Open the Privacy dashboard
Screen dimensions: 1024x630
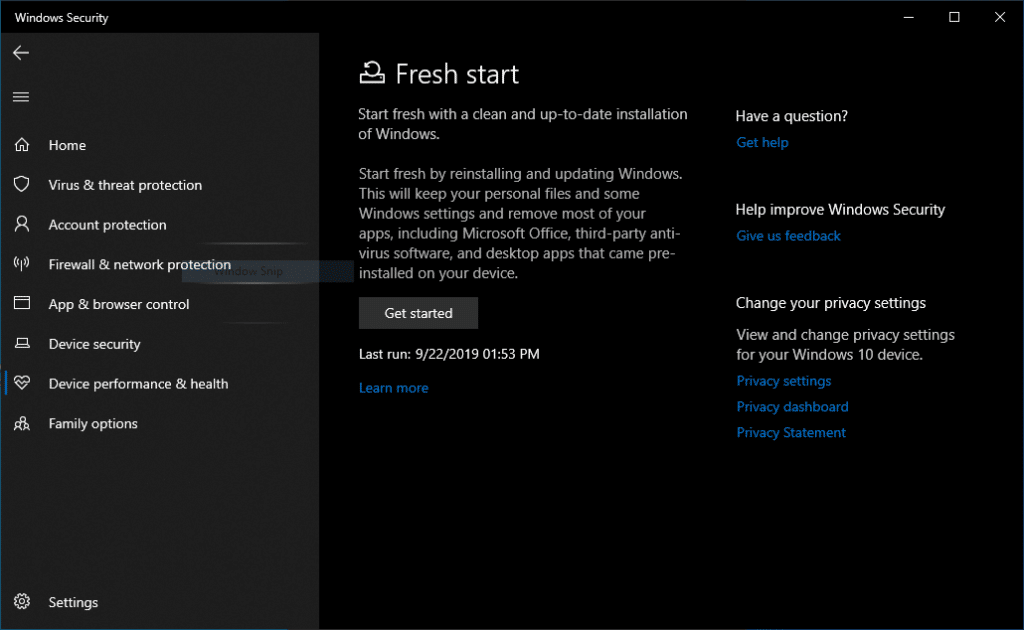[x=792, y=406]
